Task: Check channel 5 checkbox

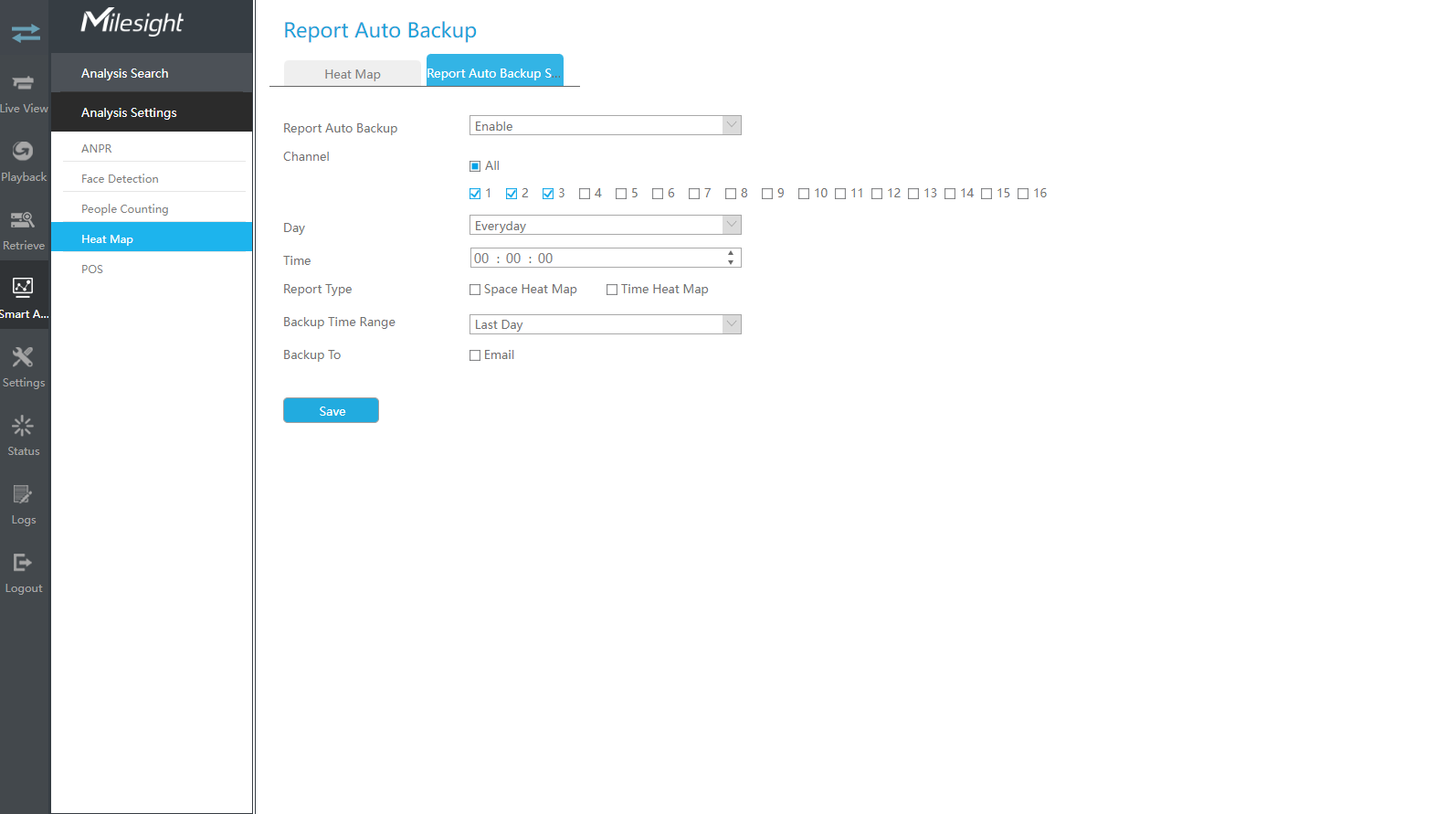Action: (621, 194)
